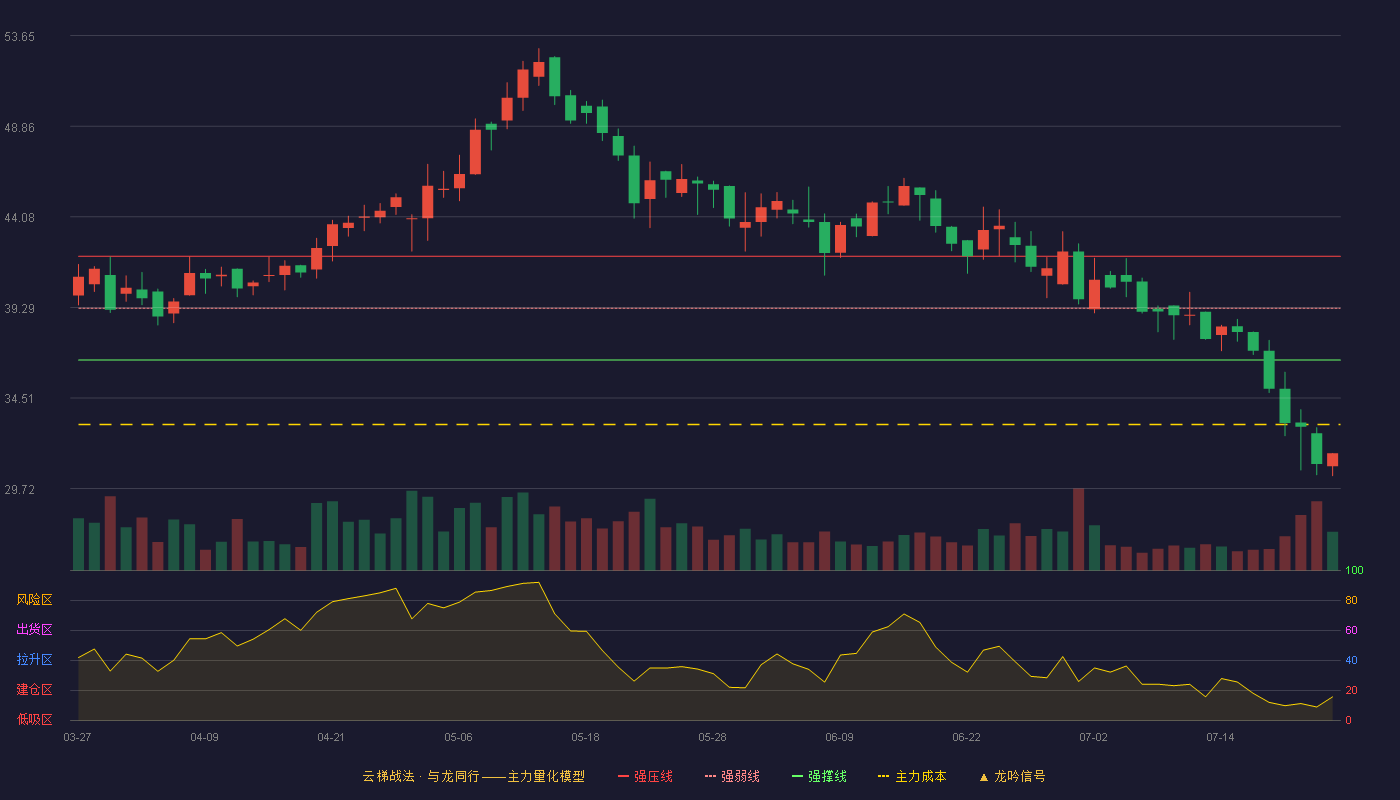The width and height of the screenshot is (1400, 800).
Task: Click the green 100 indicator axis value
Action: pyautogui.click(x=1355, y=570)
